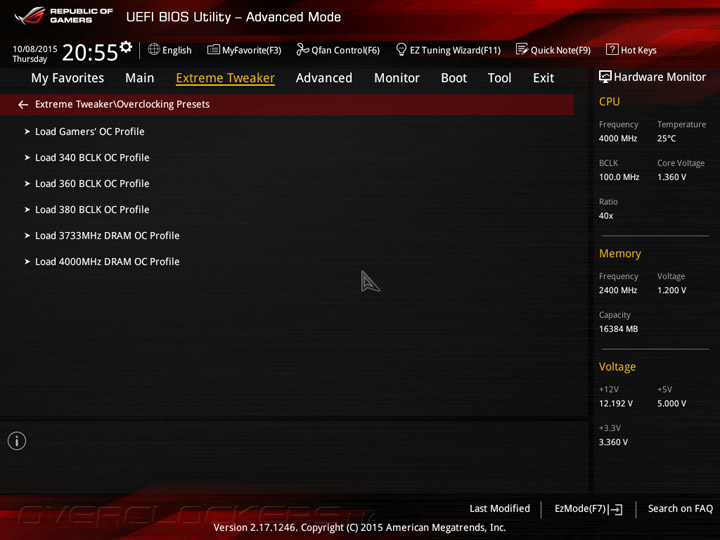Click the CPU section heading
Image resolution: width=720 pixels, height=540 pixels.
tap(609, 101)
